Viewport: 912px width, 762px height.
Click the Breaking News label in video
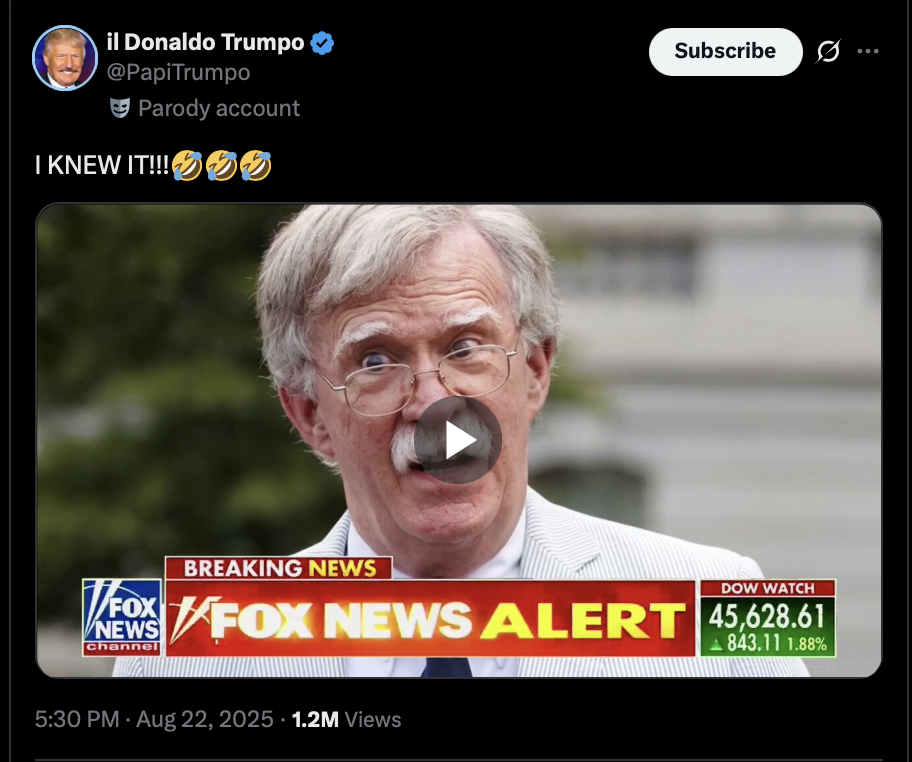[x=279, y=568]
